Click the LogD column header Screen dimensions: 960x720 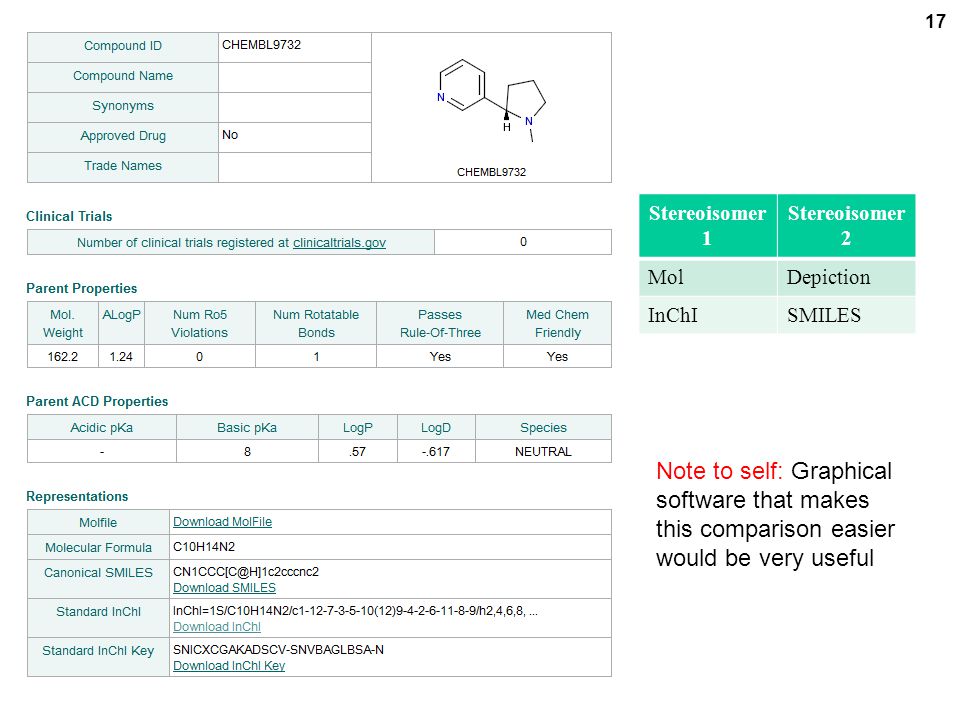pyautogui.click(x=436, y=427)
